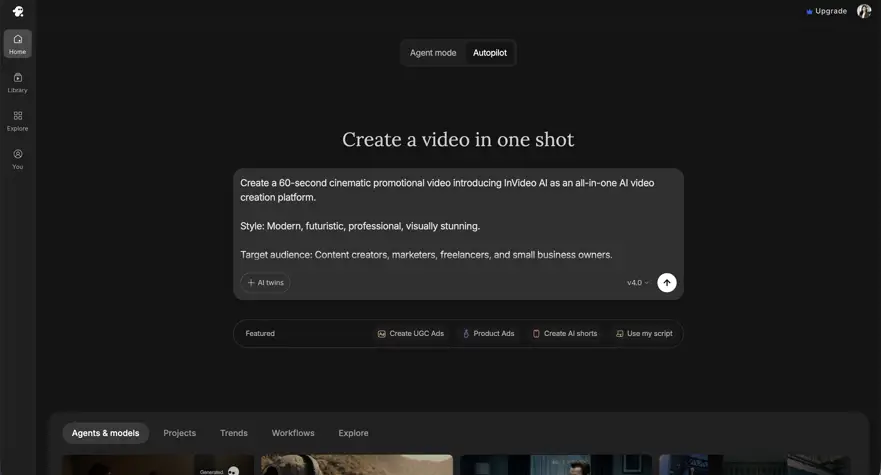The width and height of the screenshot is (881, 475).
Task: Choose the Create AI shorts preset
Action: click(x=565, y=333)
